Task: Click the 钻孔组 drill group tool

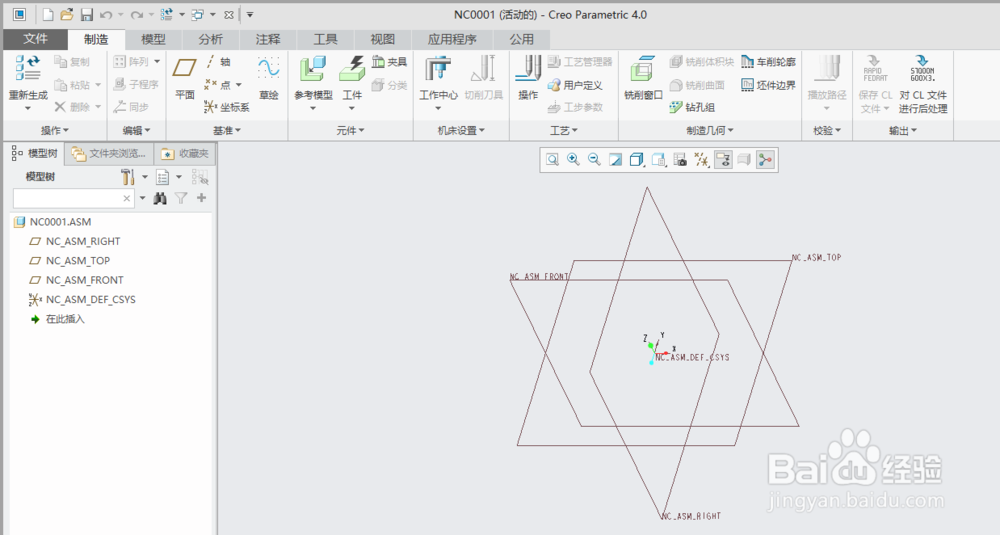Action: pos(692,107)
